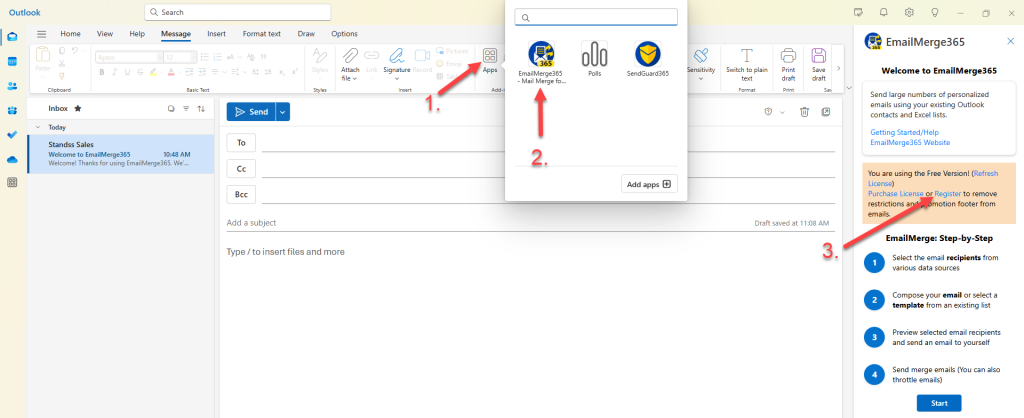Apply italic formatting
The height and width of the screenshot is (418, 1024).
pyautogui.click(x=114, y=72)
